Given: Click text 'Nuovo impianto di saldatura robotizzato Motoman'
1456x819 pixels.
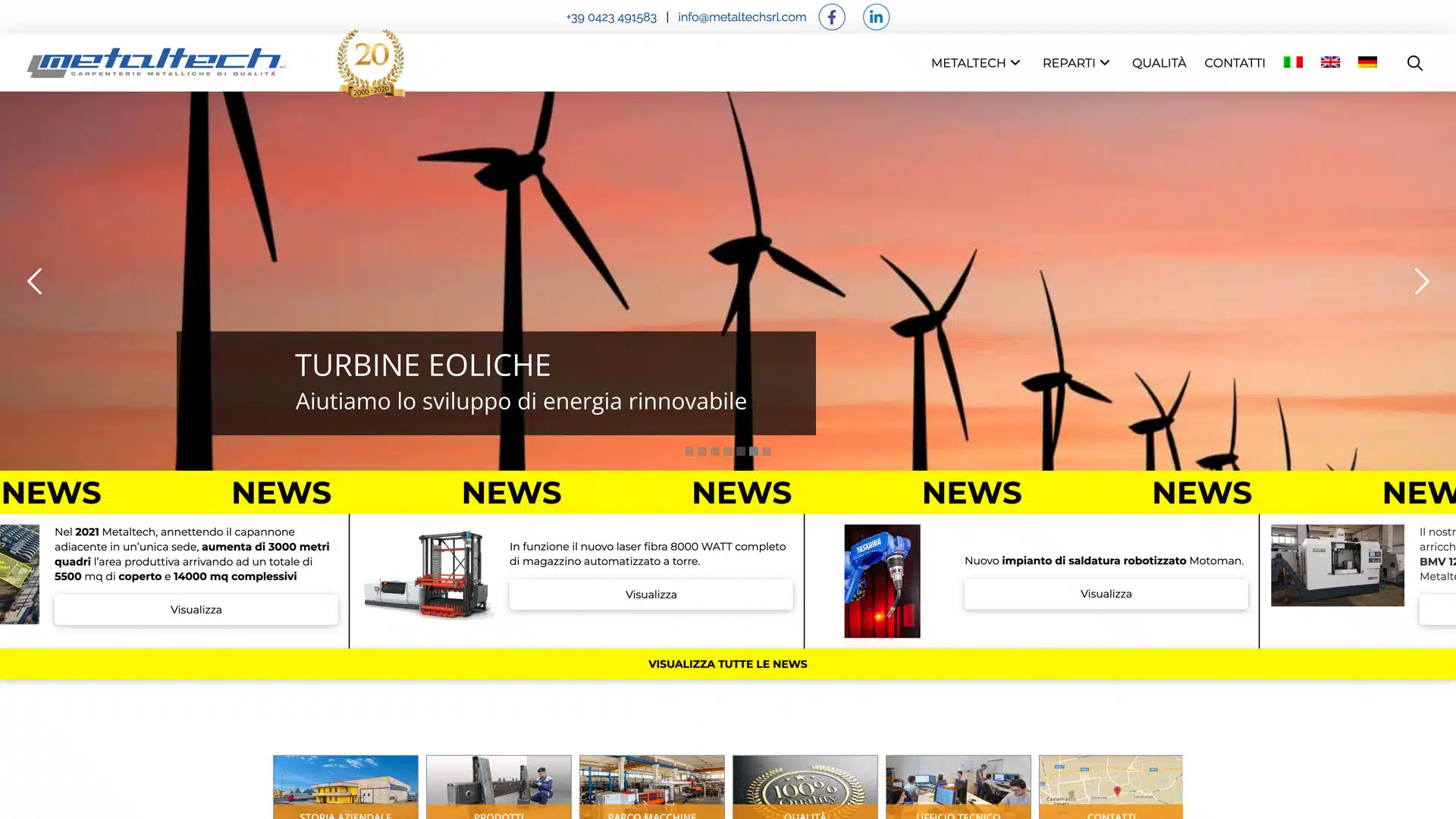Looking at the screenshot, I should pos(1103,561).
